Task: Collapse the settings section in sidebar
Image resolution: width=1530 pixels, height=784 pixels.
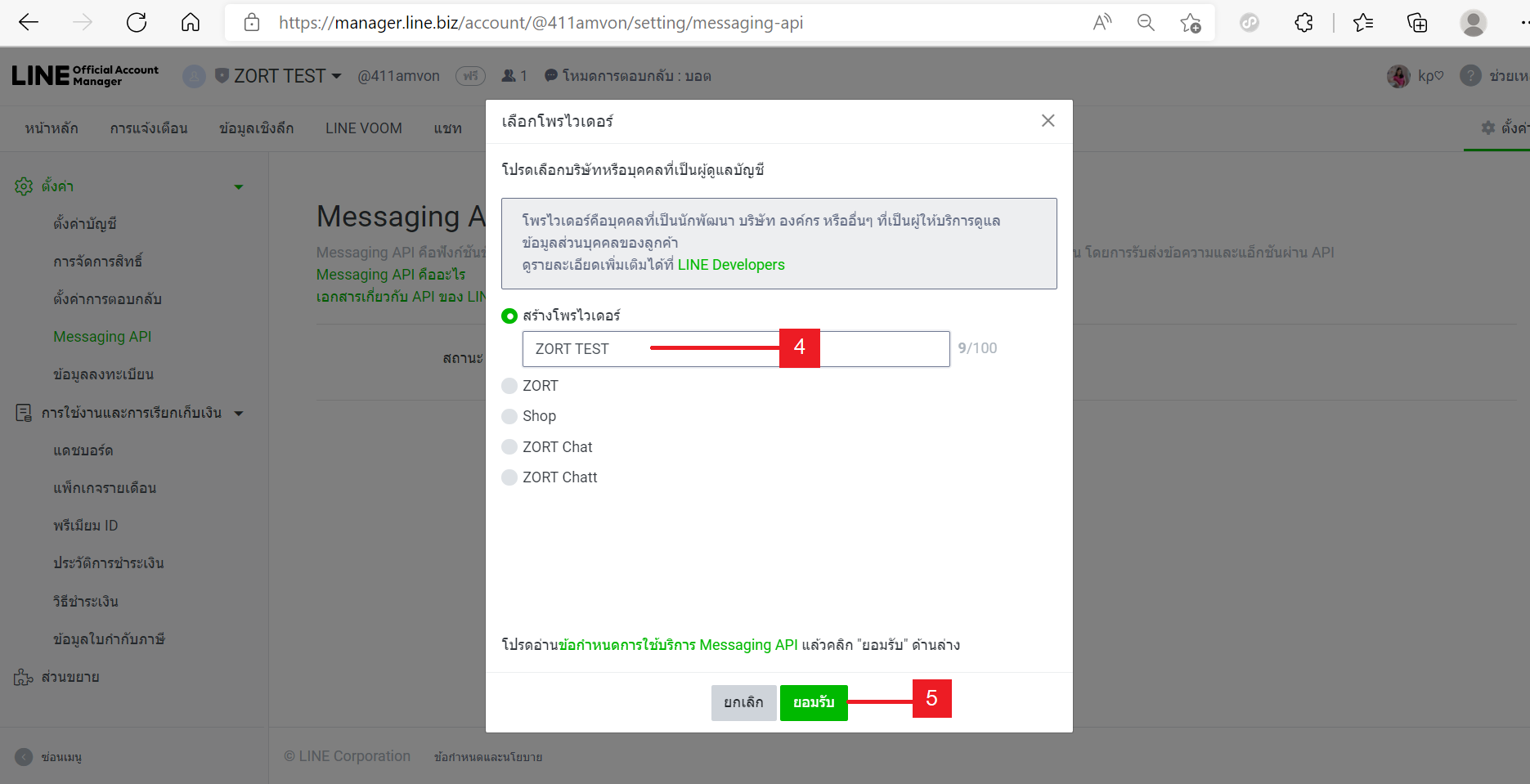Action: pyautogui.click(x=239, y=187)
